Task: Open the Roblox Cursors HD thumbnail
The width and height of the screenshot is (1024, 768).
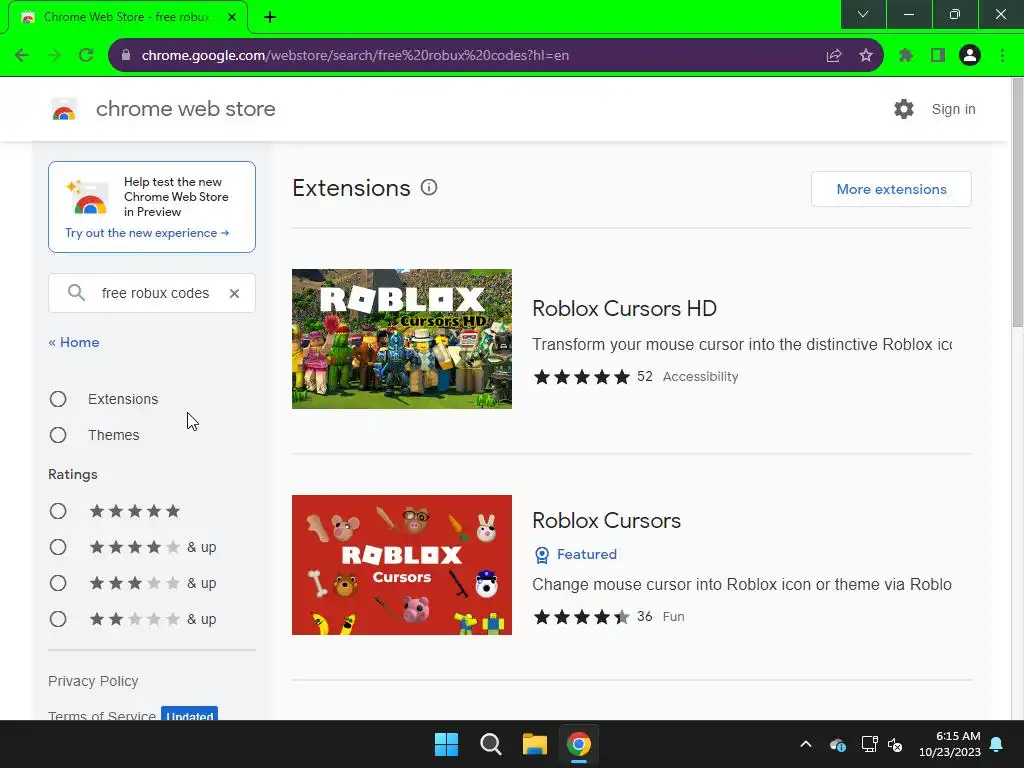Action: 402,339
